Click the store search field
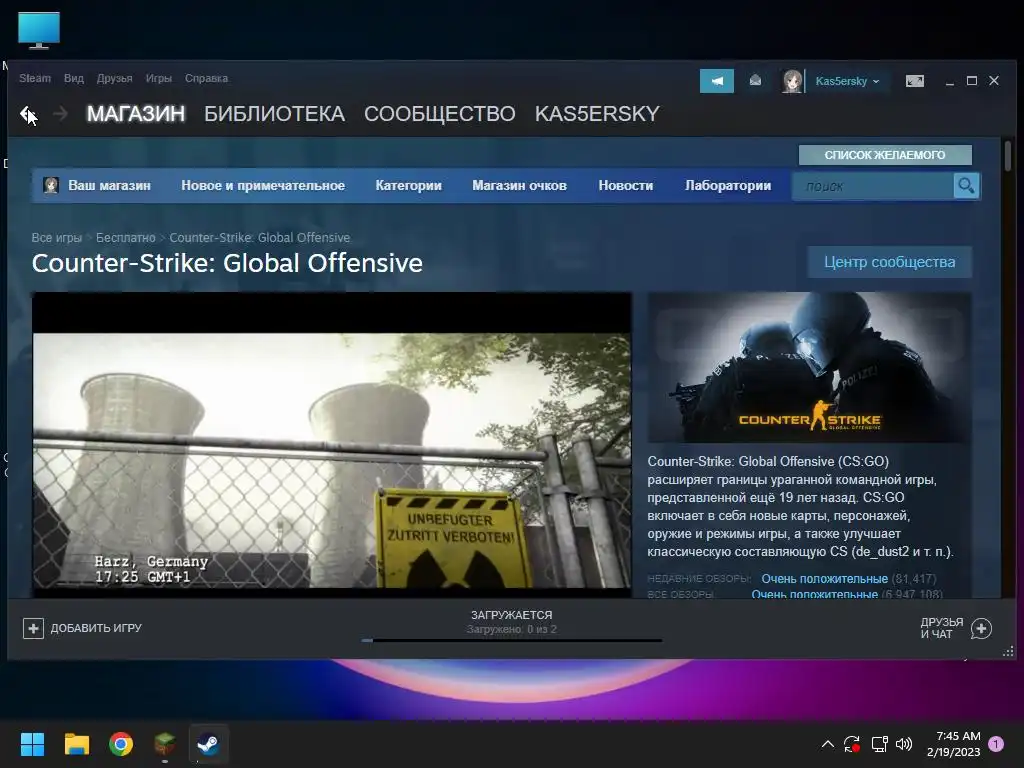 (873, 186)
